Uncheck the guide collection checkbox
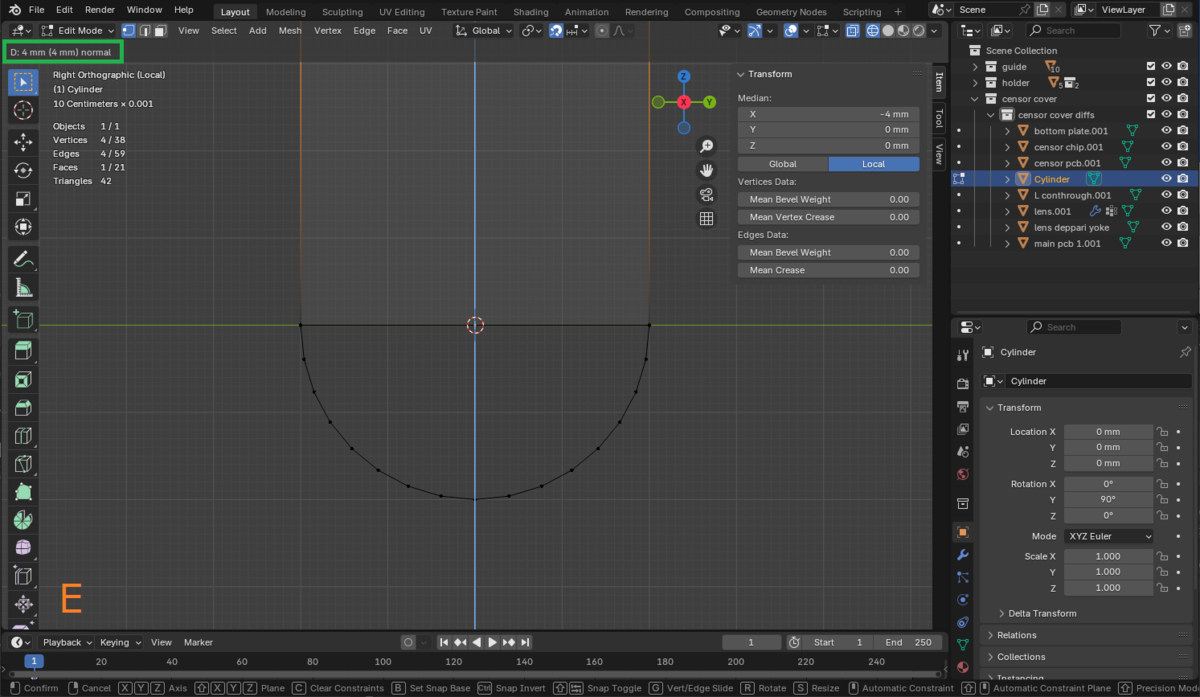 tap(1150, 67)
